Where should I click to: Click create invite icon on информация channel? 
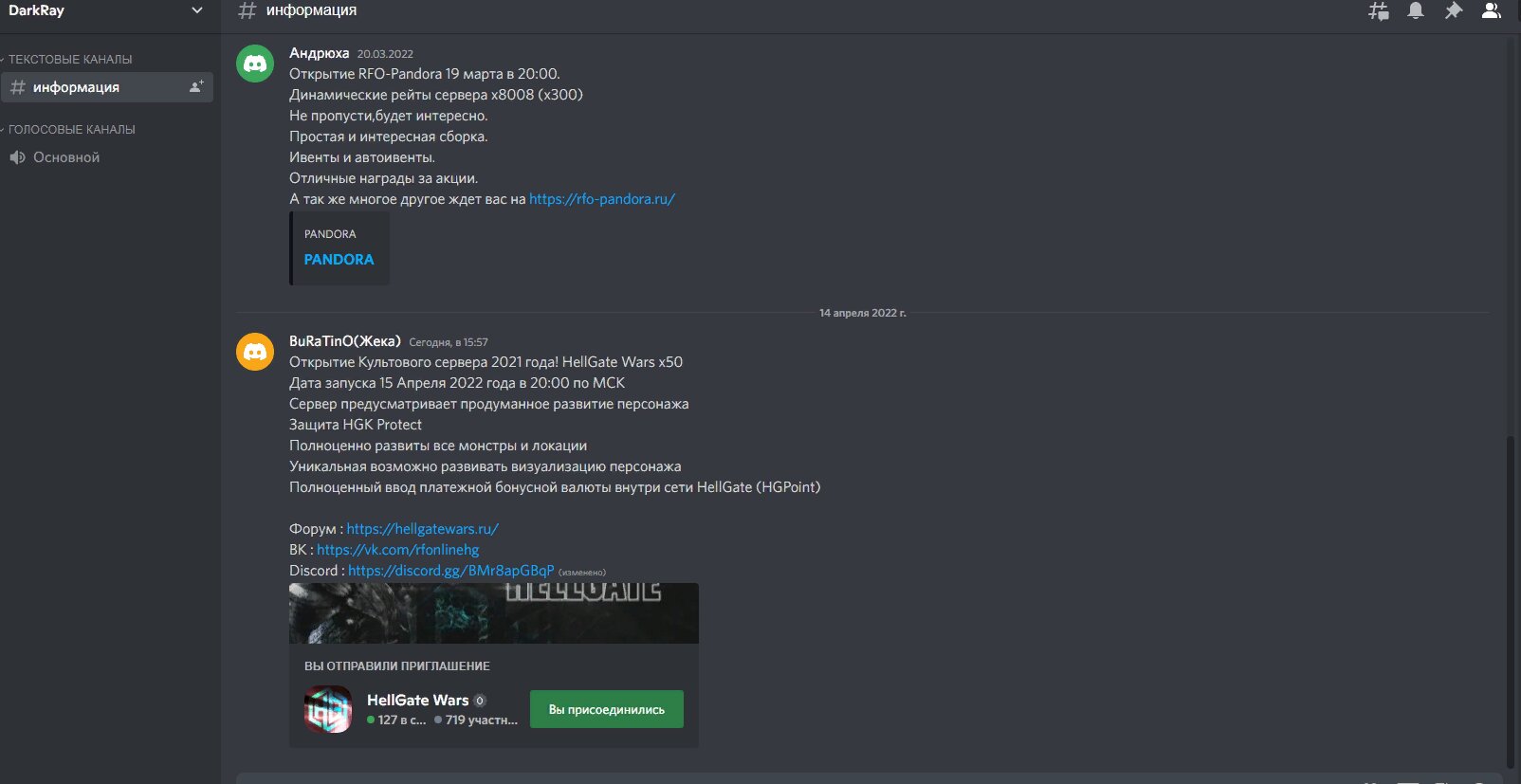point(196,87)
